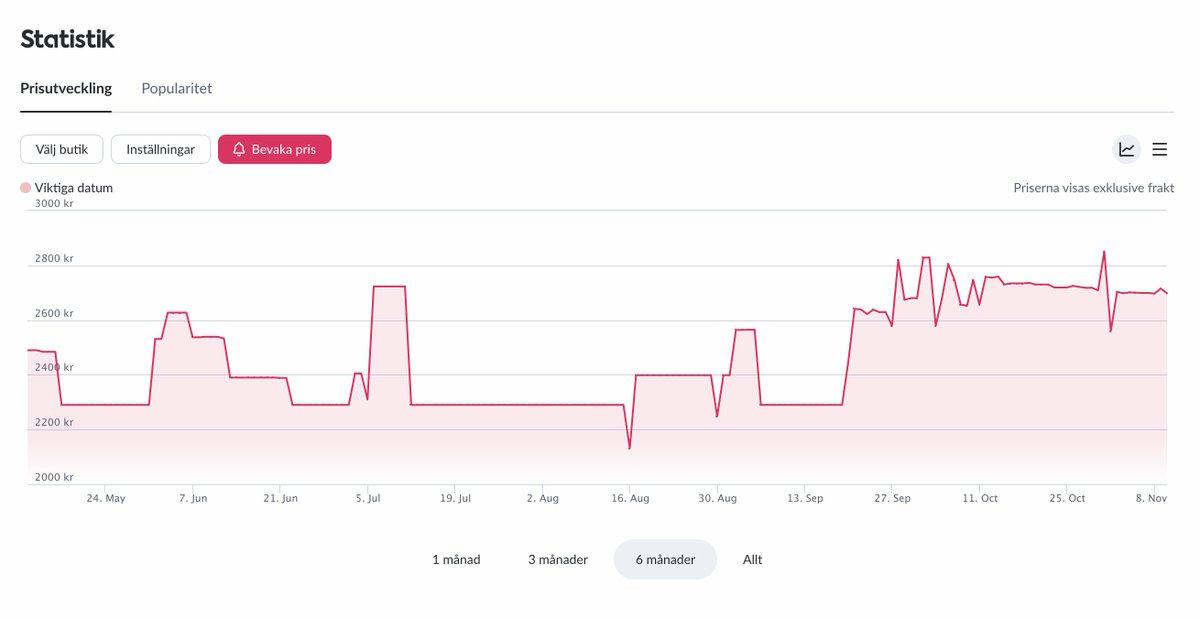Open the Välj butik selector
This screenshot has height=618, width=1200.
tap(62, 150)
